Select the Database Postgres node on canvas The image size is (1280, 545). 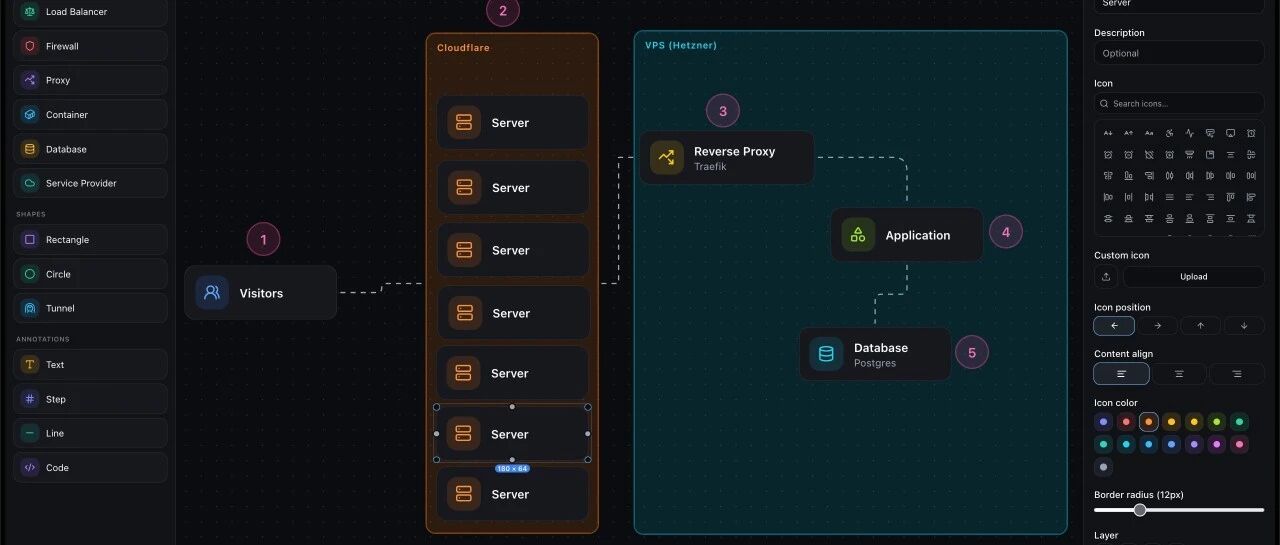click(875, 354)
